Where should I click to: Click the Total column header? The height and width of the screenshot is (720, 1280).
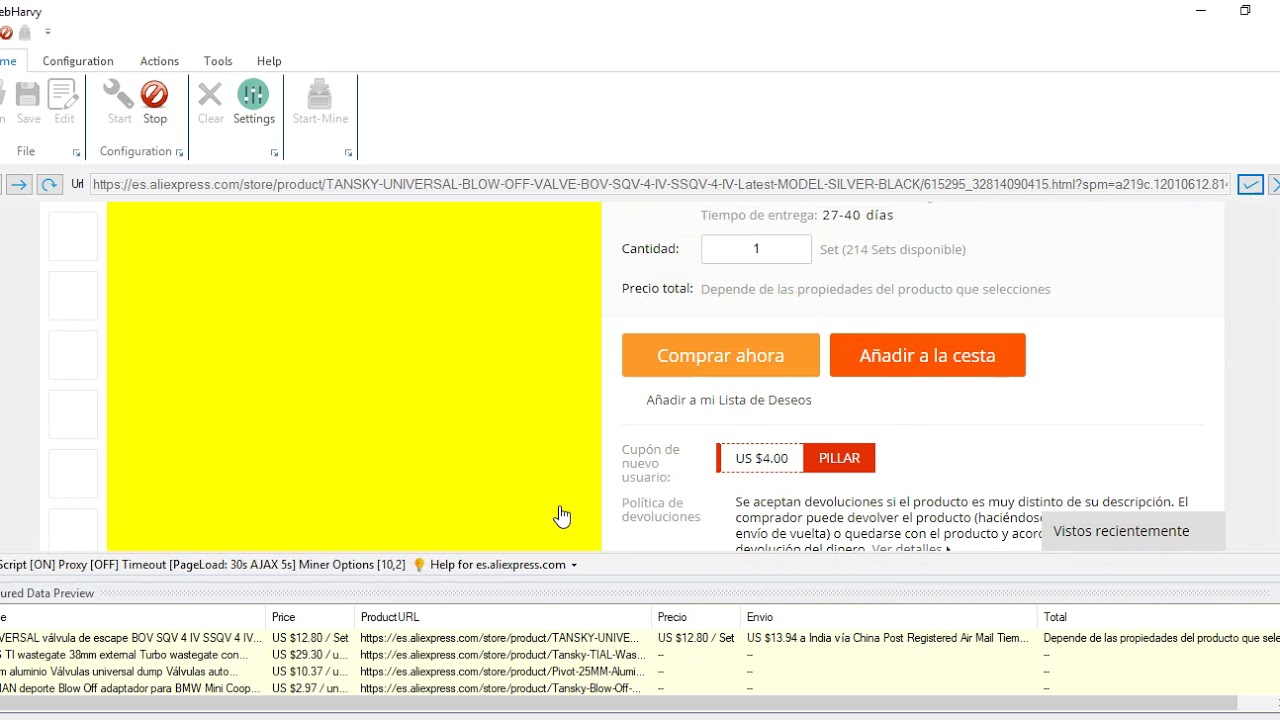(x=1158, y=617)
